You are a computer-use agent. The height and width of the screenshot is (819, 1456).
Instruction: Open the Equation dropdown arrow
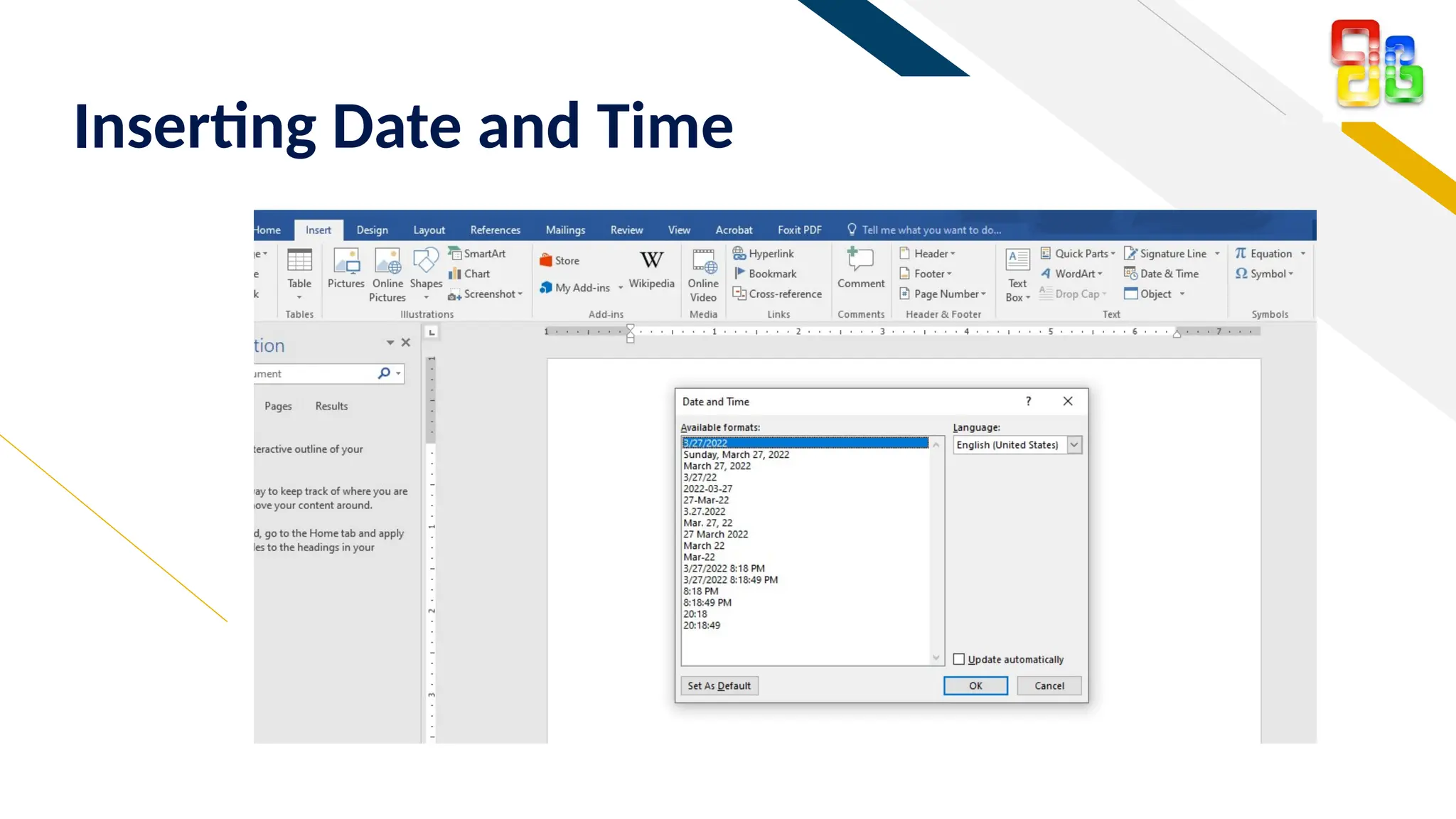tap(1303, 254)
